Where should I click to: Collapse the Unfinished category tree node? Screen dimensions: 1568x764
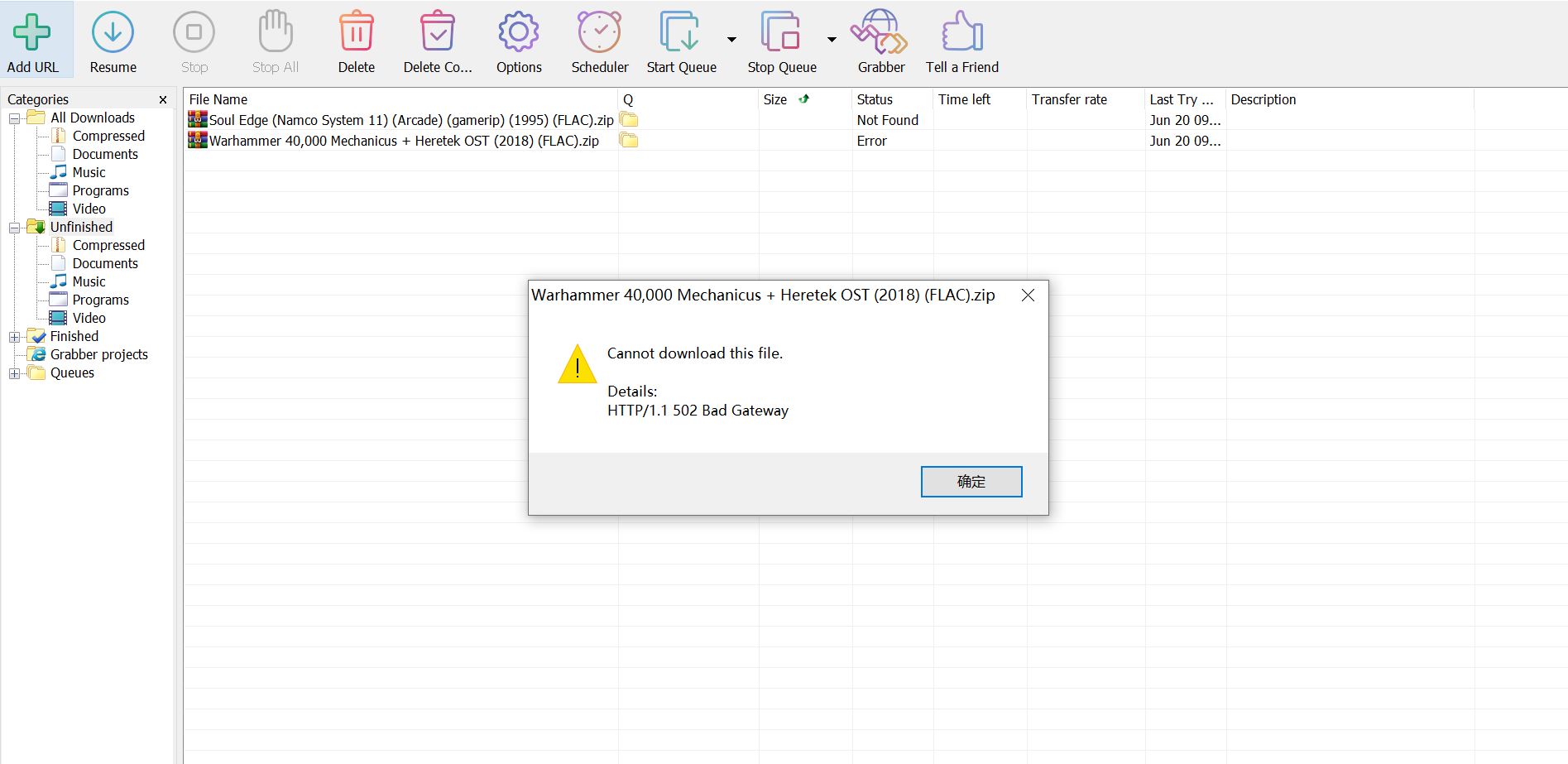point(14,228)
